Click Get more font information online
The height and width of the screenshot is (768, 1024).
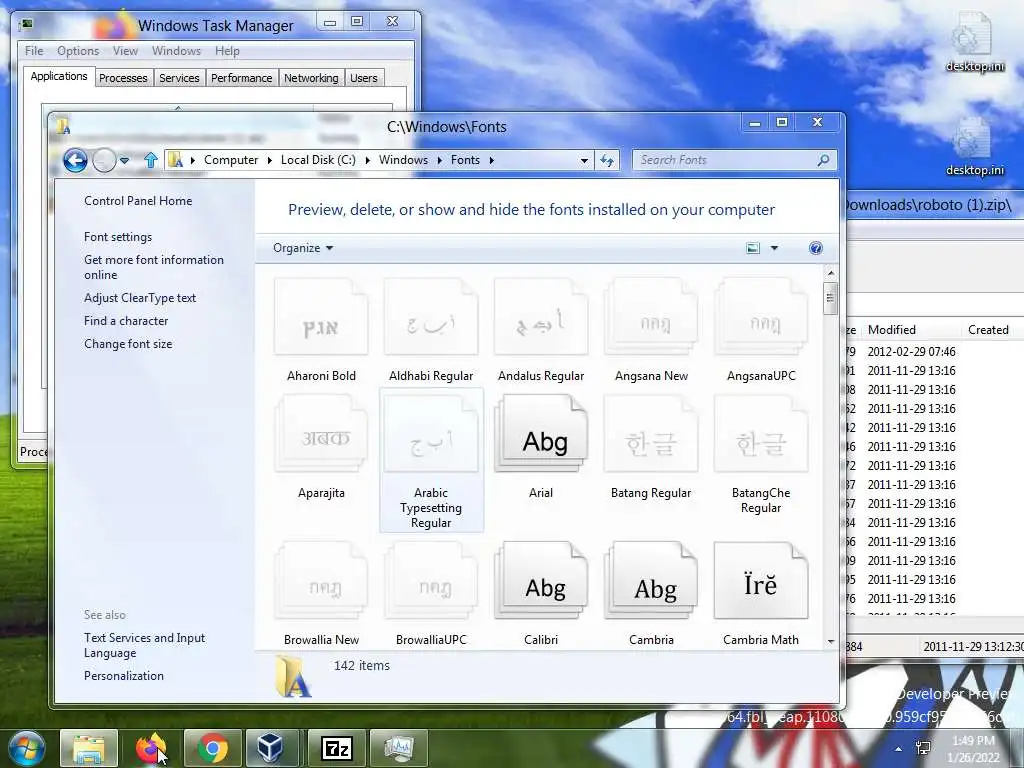coord(153,267)
